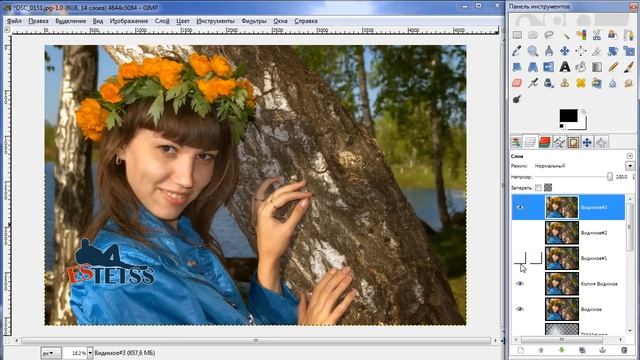Select the Airbrush tool
Viewport: 640px width, 360px height.
pos(533,83)
